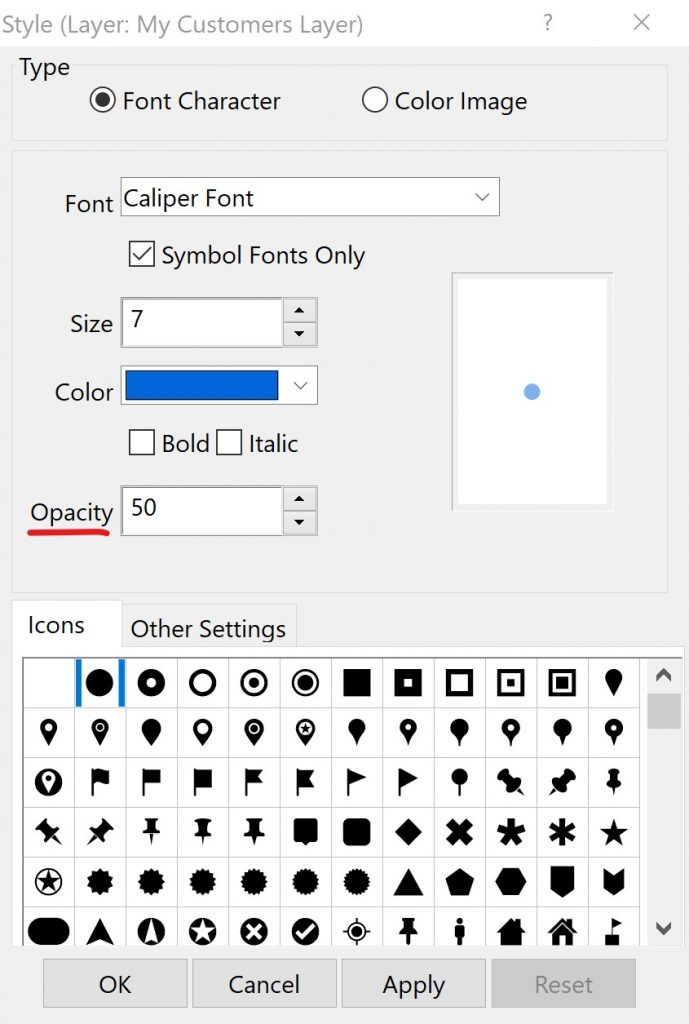The image size is (689, 1024).
Task: Select the filled square icon
Action: (356, 682)
